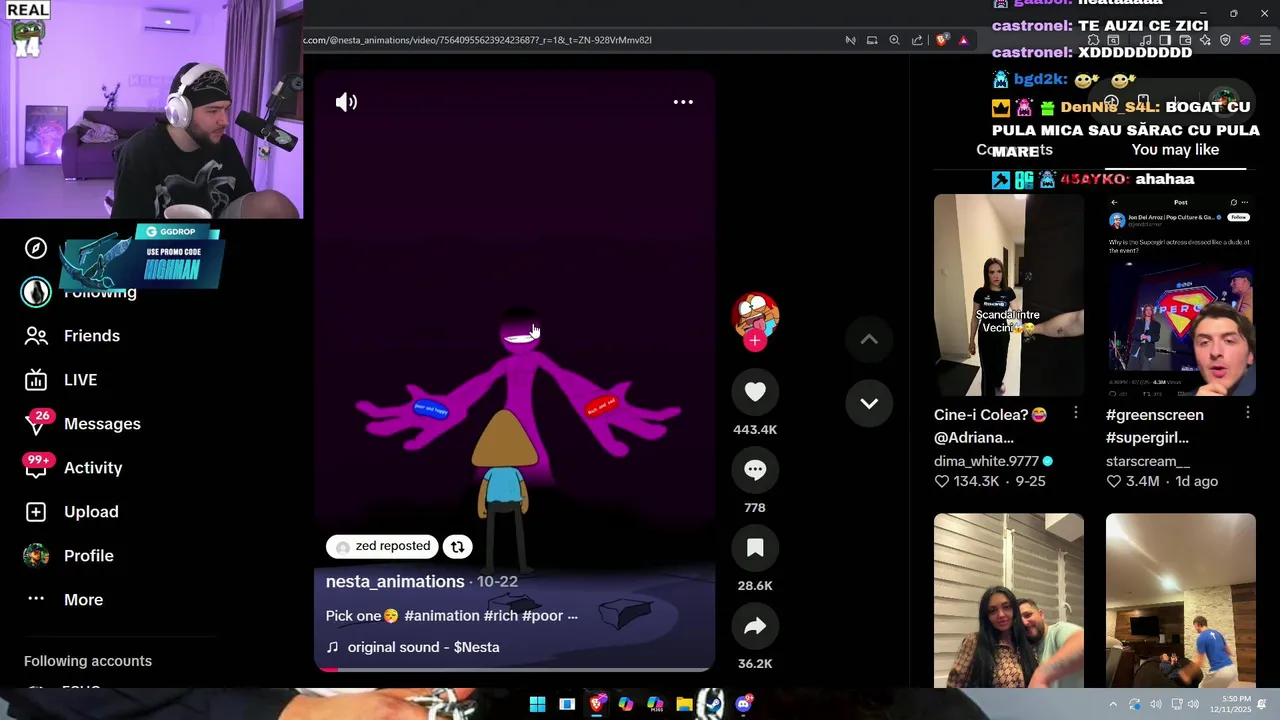Open the Copilot icon in the taskbar
The image size is (1280, 720).
[x=626, y=704]
